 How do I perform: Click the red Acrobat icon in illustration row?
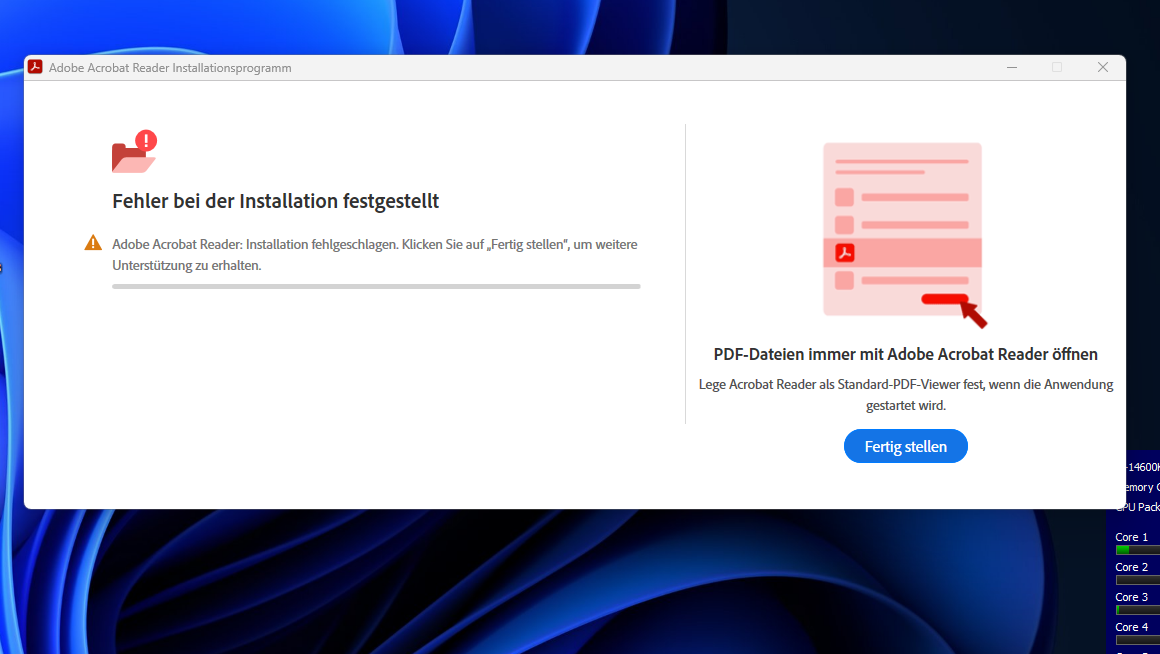[x=845, y=253]
